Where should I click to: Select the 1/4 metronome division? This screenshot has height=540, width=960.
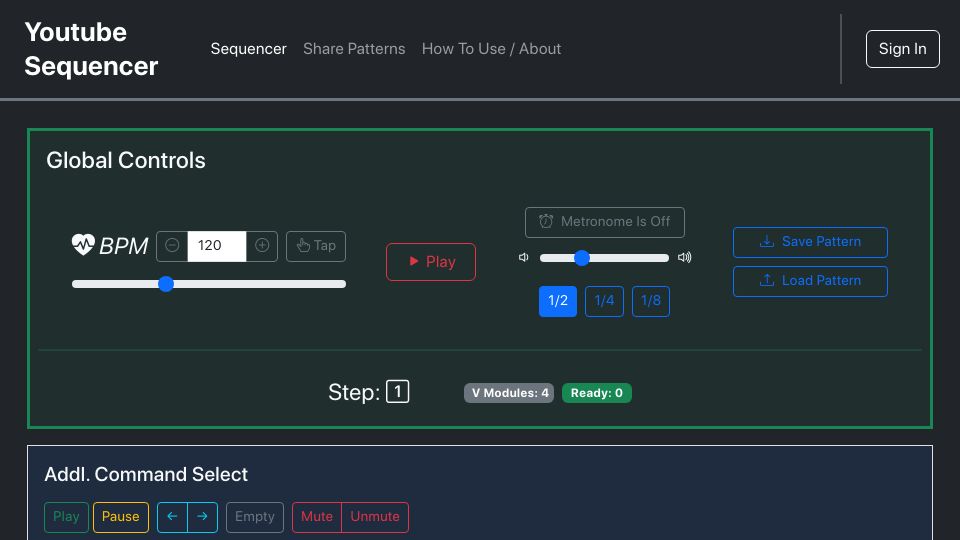604,301
